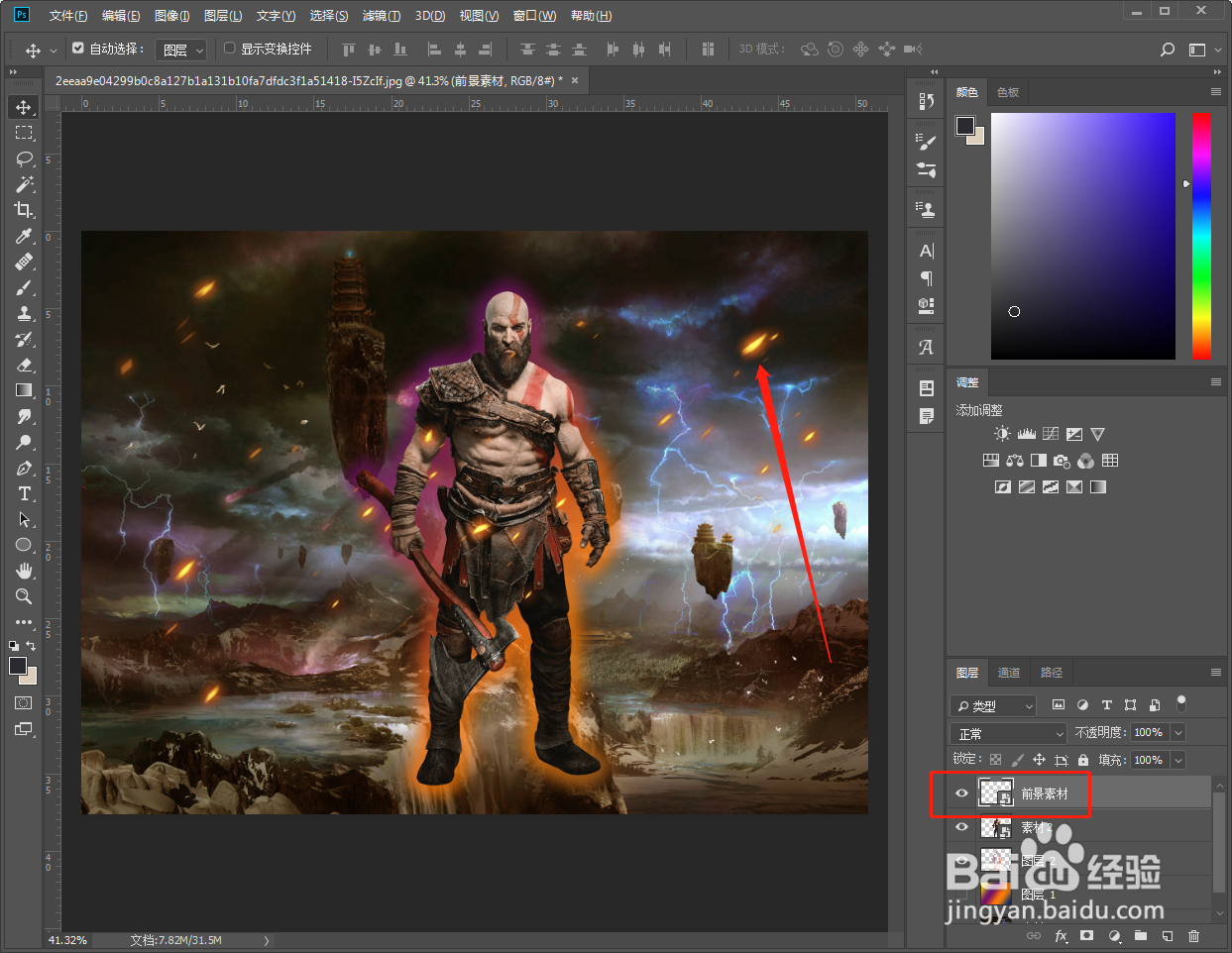Switch to the 路径 tab
The image size is (1232, 953).
1052,673
